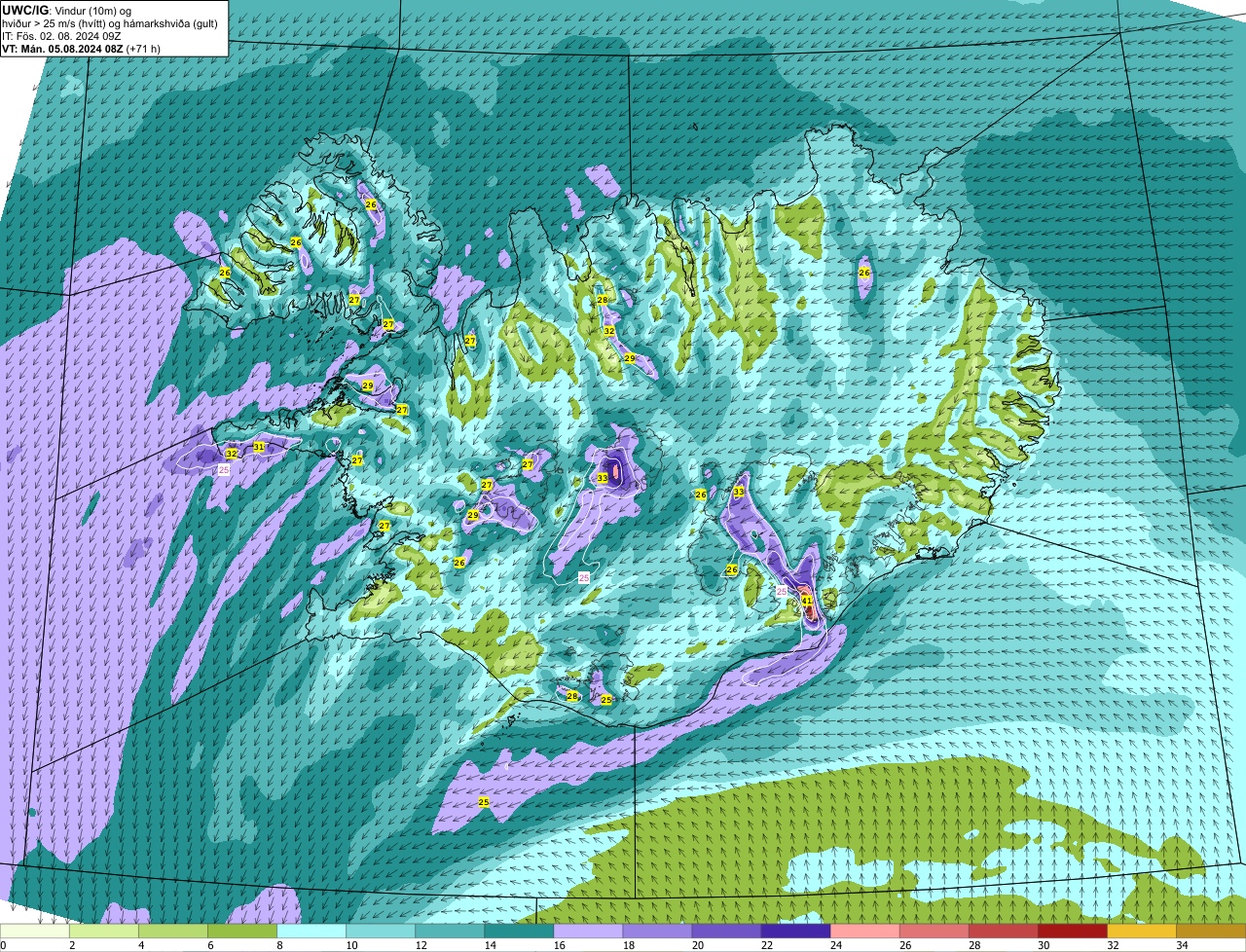Click the 6–8 m/s olive green legend swatch
1246x952 pixels.
pos(242,932)
